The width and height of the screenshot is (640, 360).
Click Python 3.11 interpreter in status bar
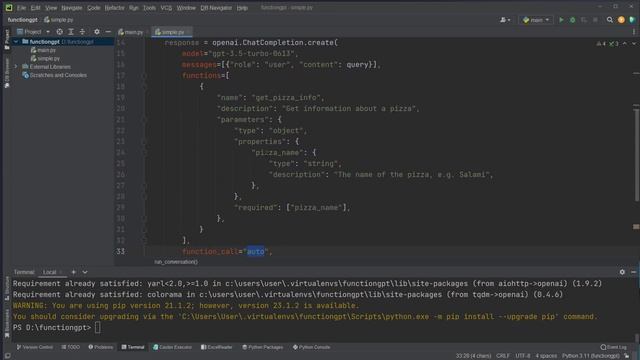coord(591,356)
